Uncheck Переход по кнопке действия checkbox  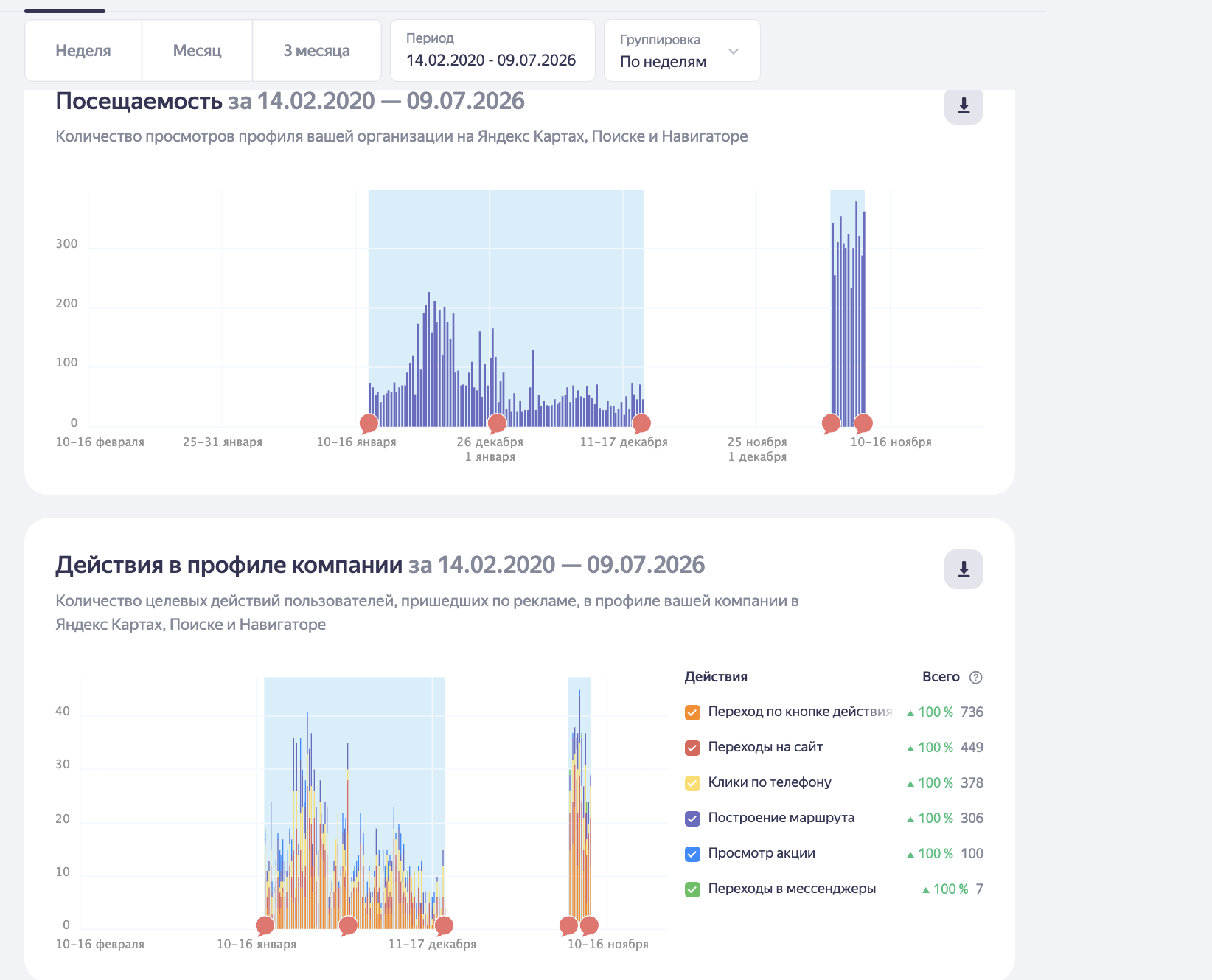[x=692, y=712]
